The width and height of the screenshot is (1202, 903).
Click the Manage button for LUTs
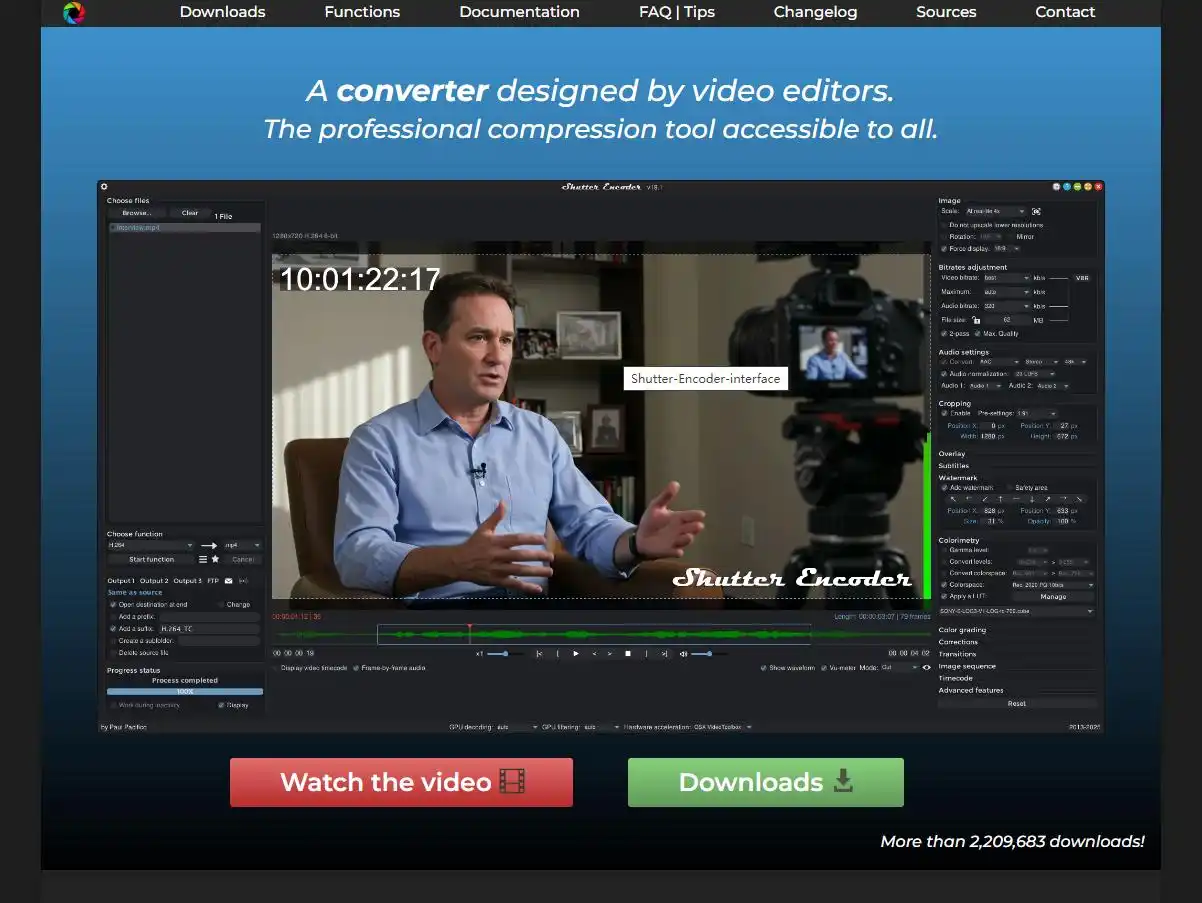(1053, 597)
